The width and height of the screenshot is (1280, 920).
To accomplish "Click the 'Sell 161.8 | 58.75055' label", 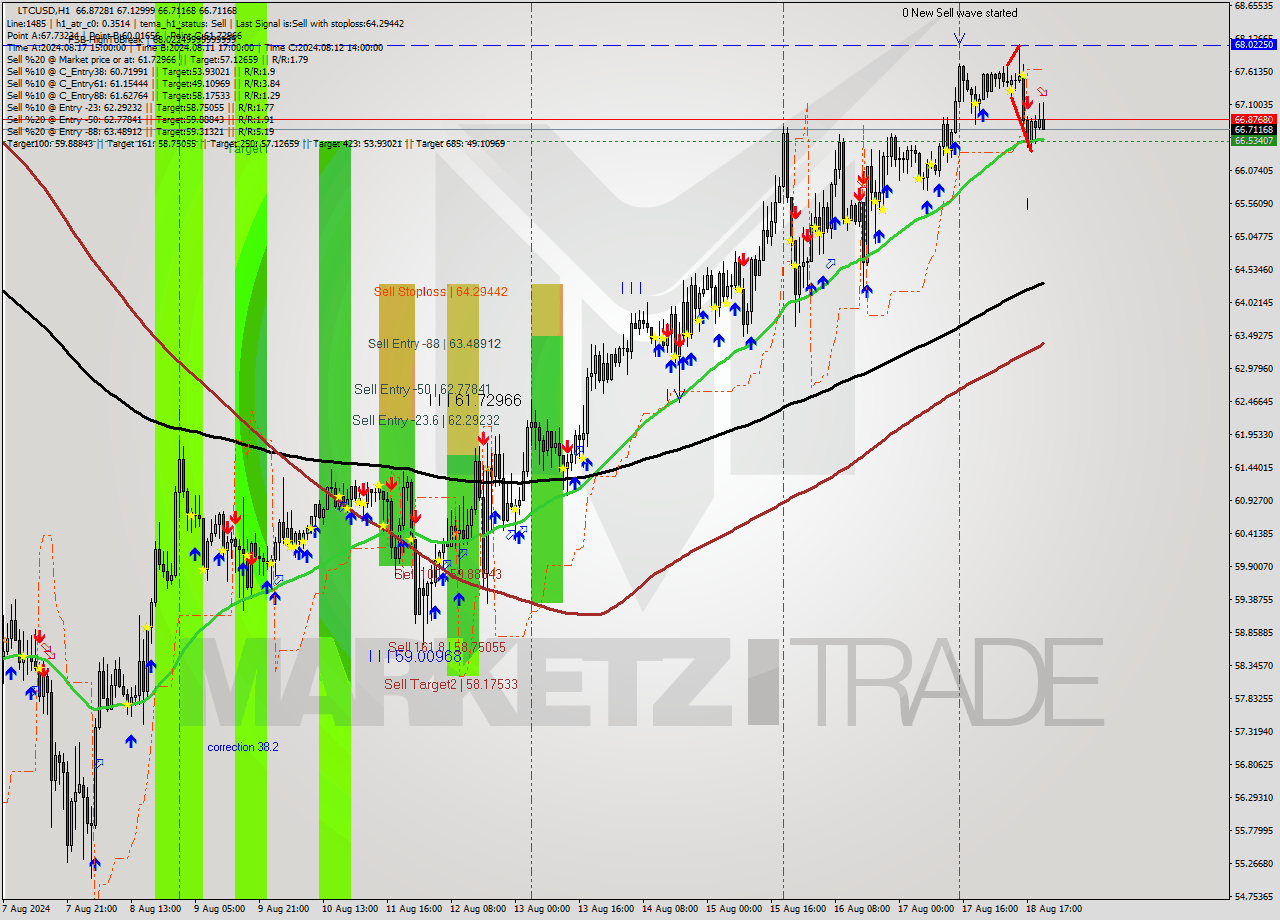I will 447,648.
